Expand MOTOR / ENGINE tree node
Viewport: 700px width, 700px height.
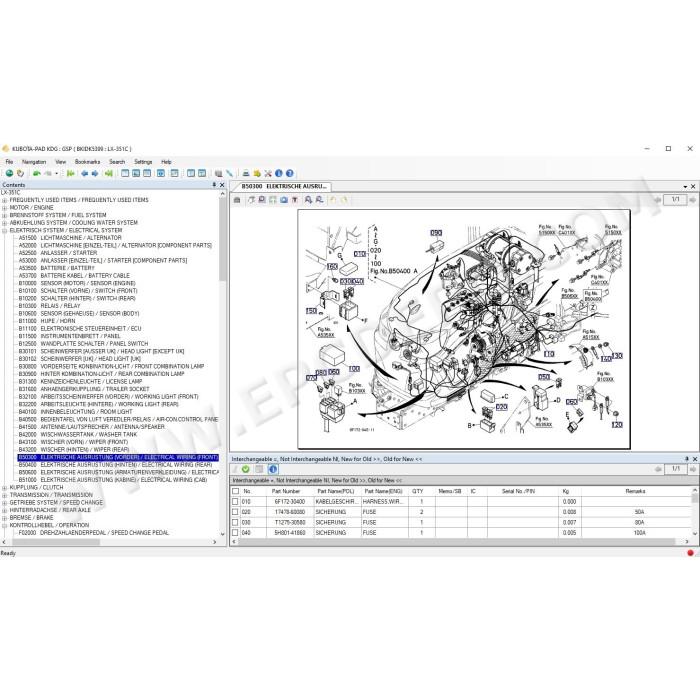(x=4, y=208)
